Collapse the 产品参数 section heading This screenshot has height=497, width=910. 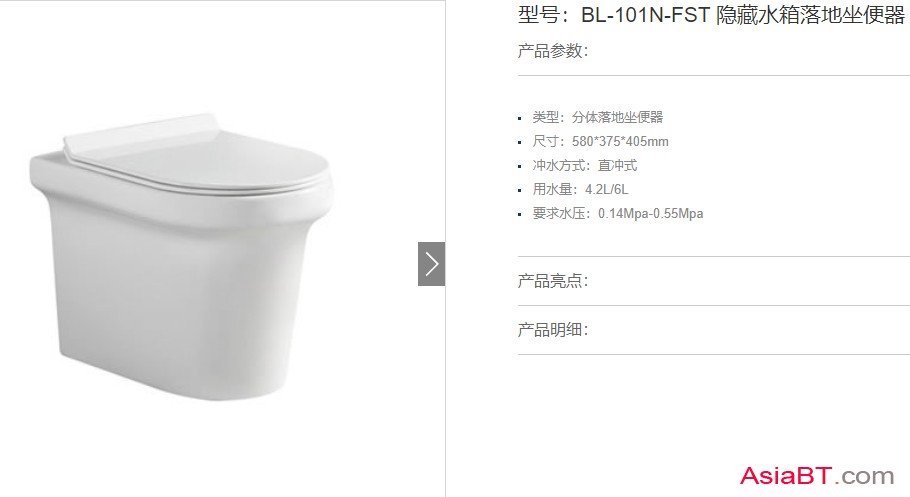(x=552, y=51)
